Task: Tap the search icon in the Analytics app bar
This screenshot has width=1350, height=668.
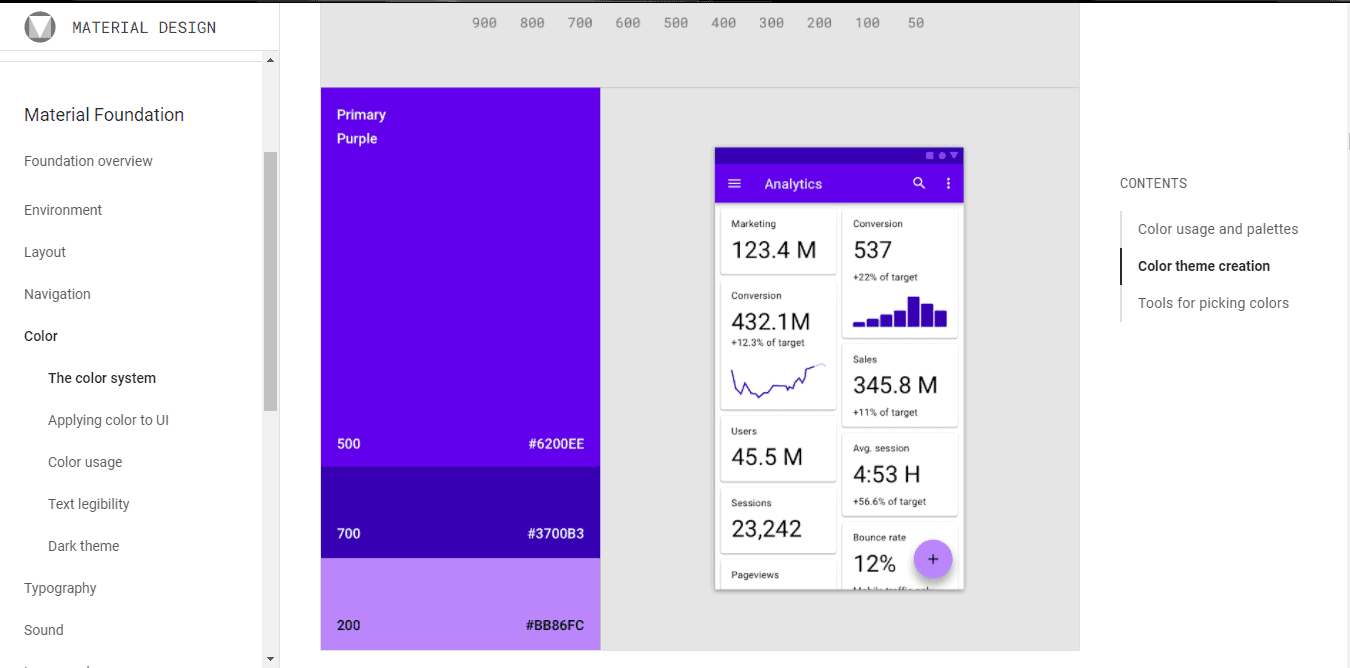Action: 919,183
